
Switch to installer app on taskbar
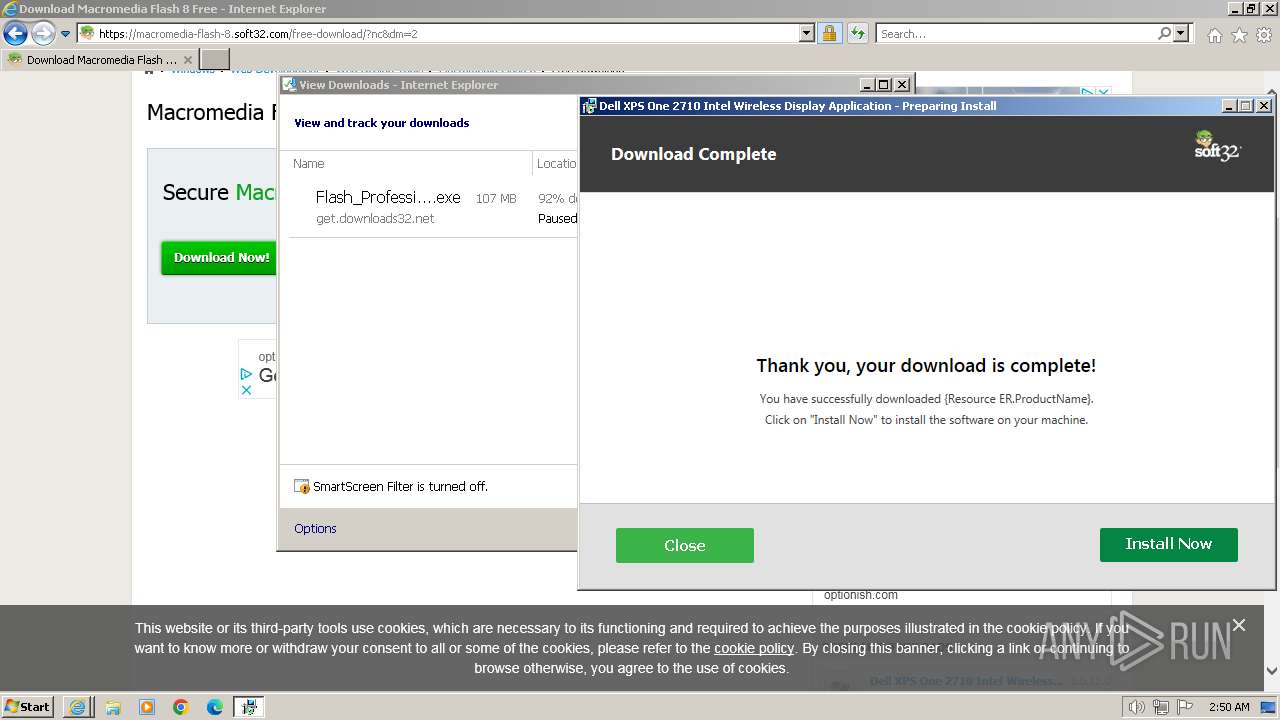coord(249,707)
